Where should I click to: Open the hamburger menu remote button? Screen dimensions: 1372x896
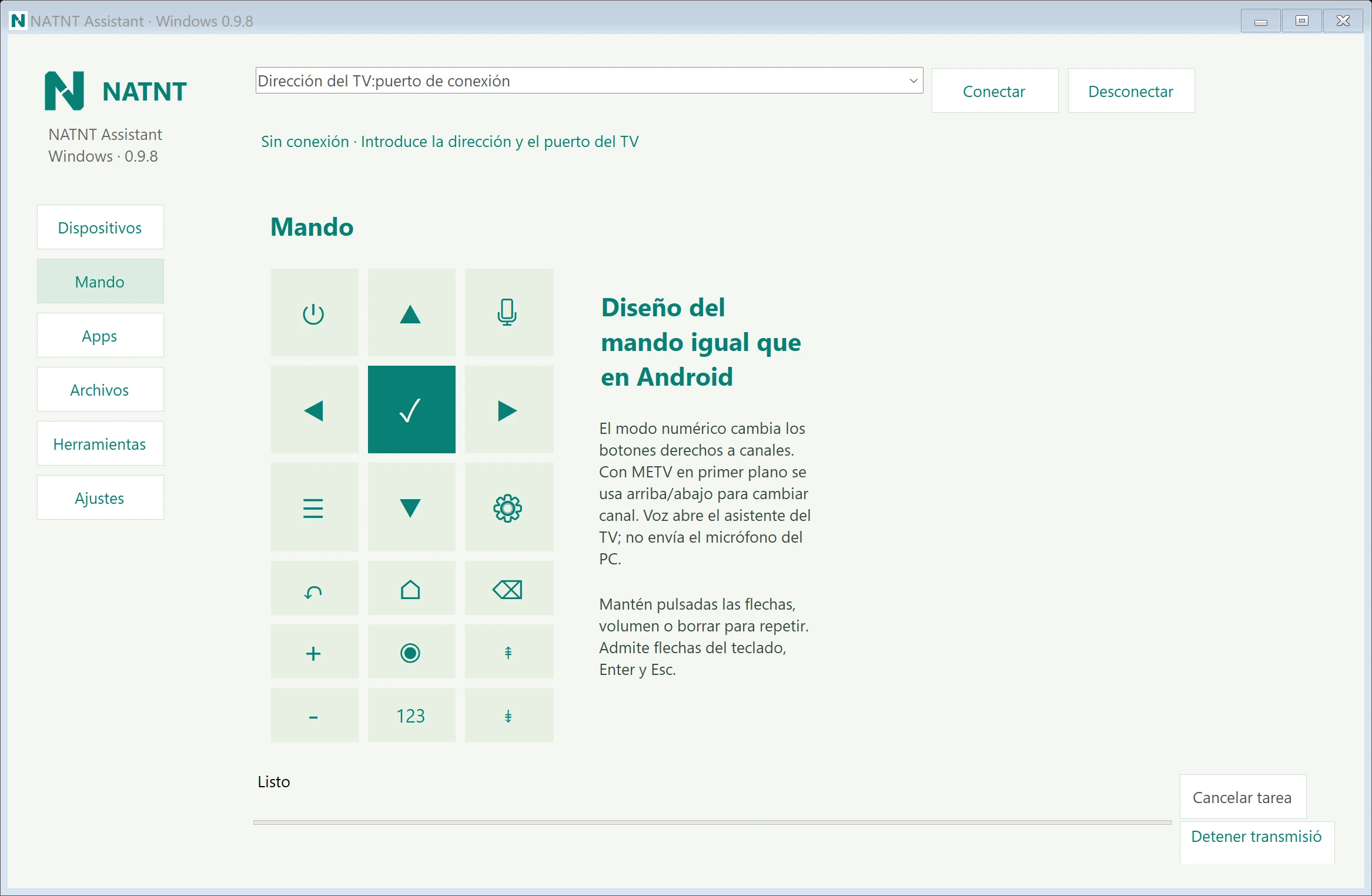coord(314,507)
